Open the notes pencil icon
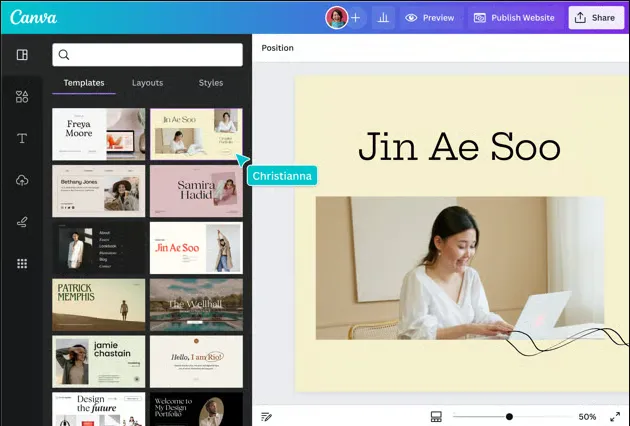 point(266,417)
